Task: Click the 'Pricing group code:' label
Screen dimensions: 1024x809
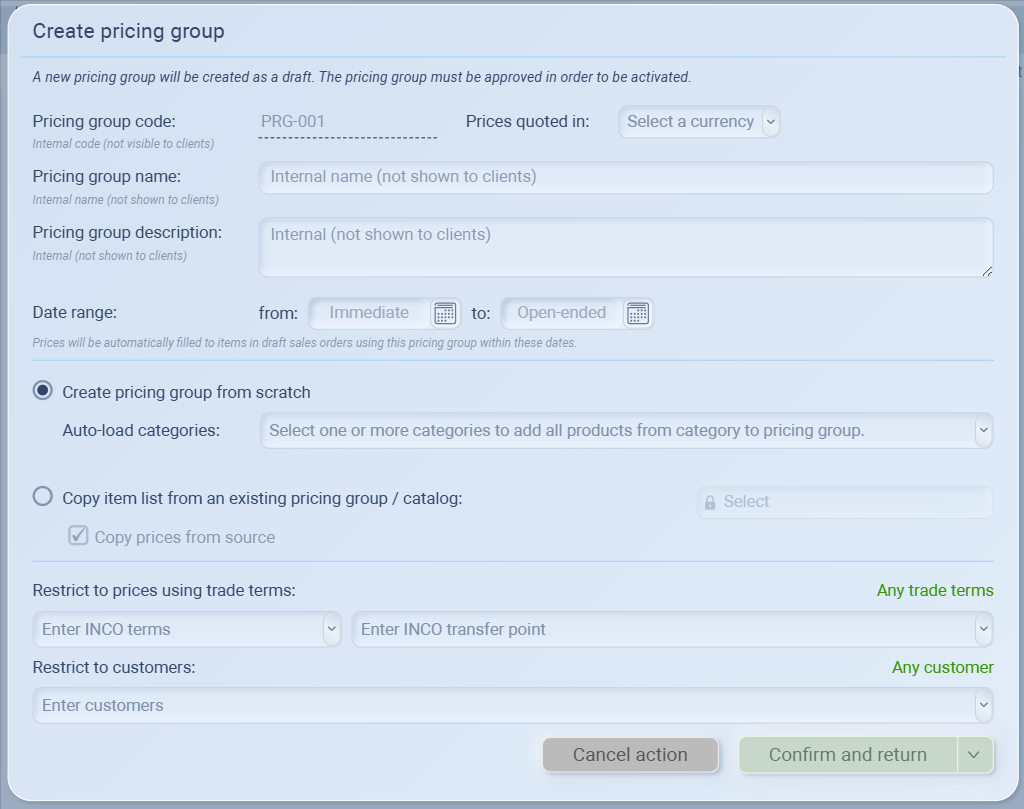Action: (104, 121)
